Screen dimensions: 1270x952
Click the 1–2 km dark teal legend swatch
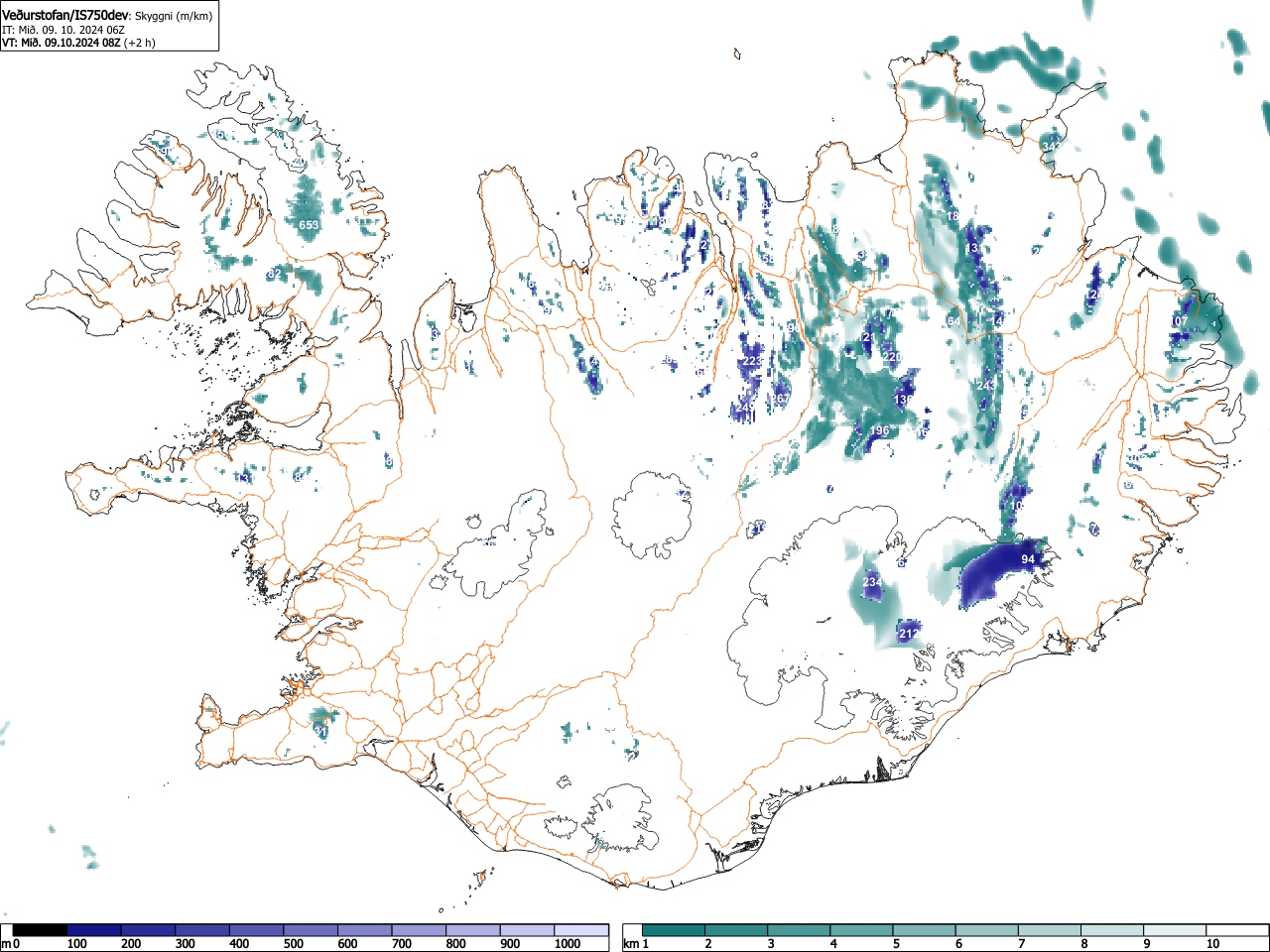[x=675, y=930]
